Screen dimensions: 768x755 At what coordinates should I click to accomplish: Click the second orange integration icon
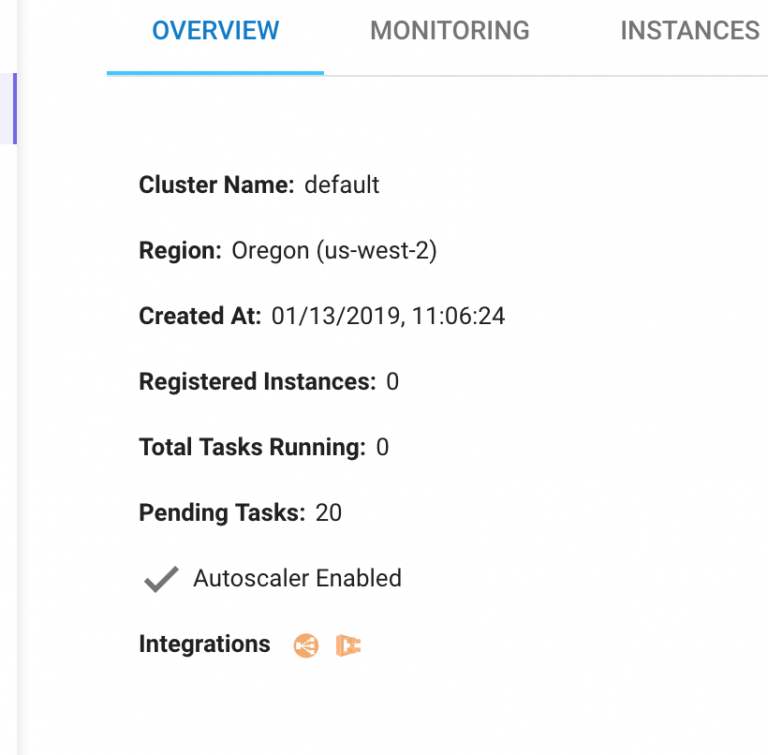click(x=348, y=646)
